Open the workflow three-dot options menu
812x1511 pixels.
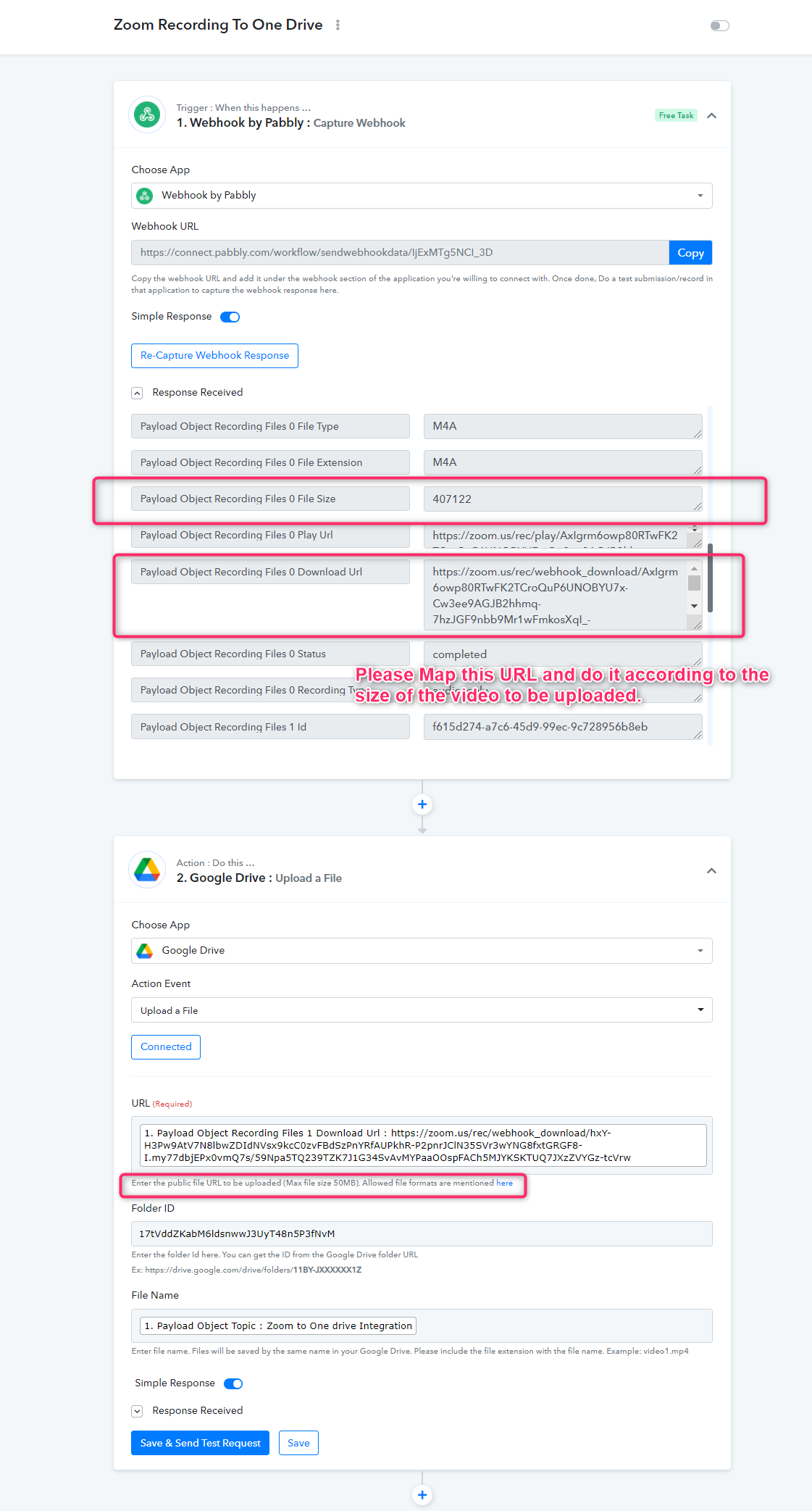point(338,25)
